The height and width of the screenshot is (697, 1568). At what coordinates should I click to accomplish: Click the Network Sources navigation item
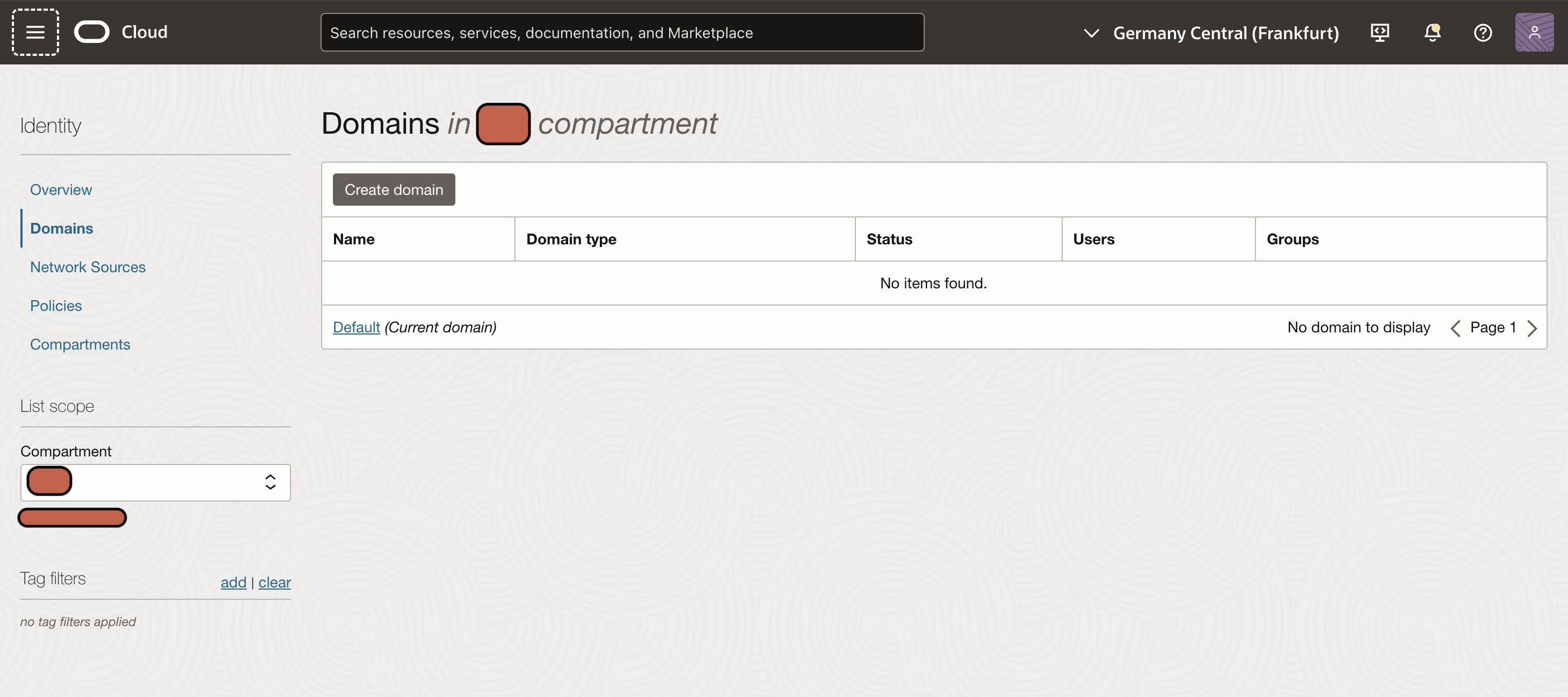click(87, 266)
